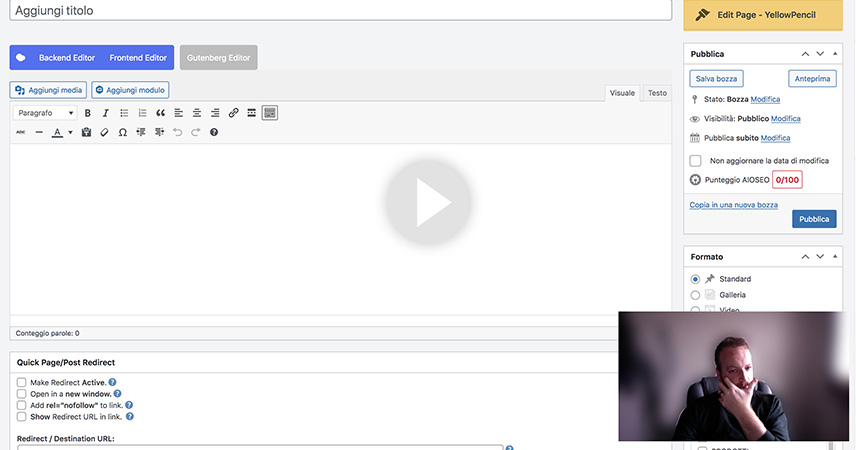Enable Make Redirect Active checkbox
Viewport: 856px width, 450px height.
click(22, 382)
